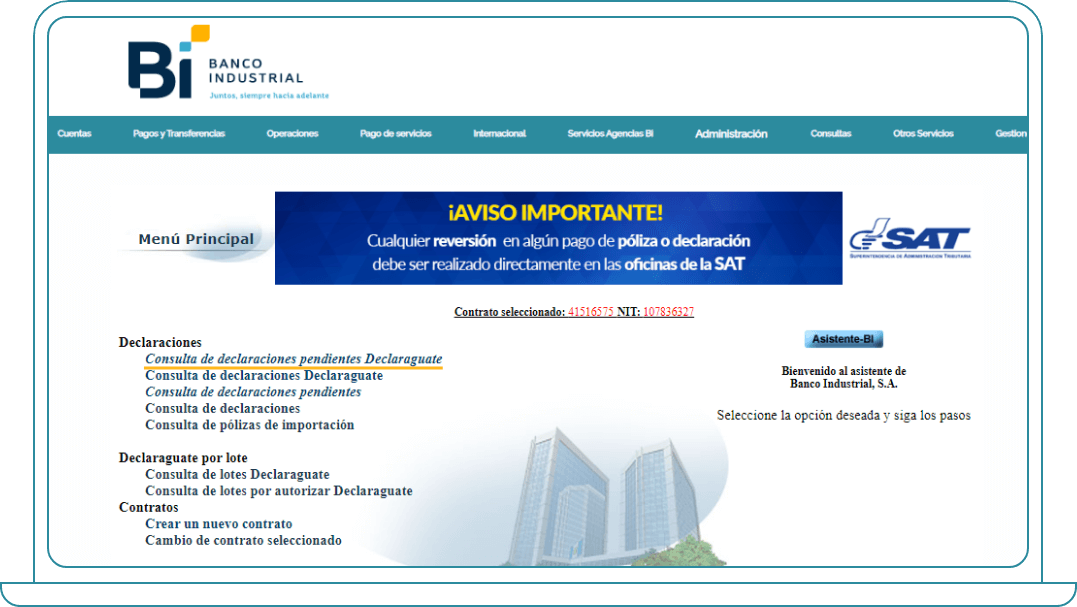Open the Pagos y Transferencias menu
This screenshot has height=607, width=1077.
(179, 134)
